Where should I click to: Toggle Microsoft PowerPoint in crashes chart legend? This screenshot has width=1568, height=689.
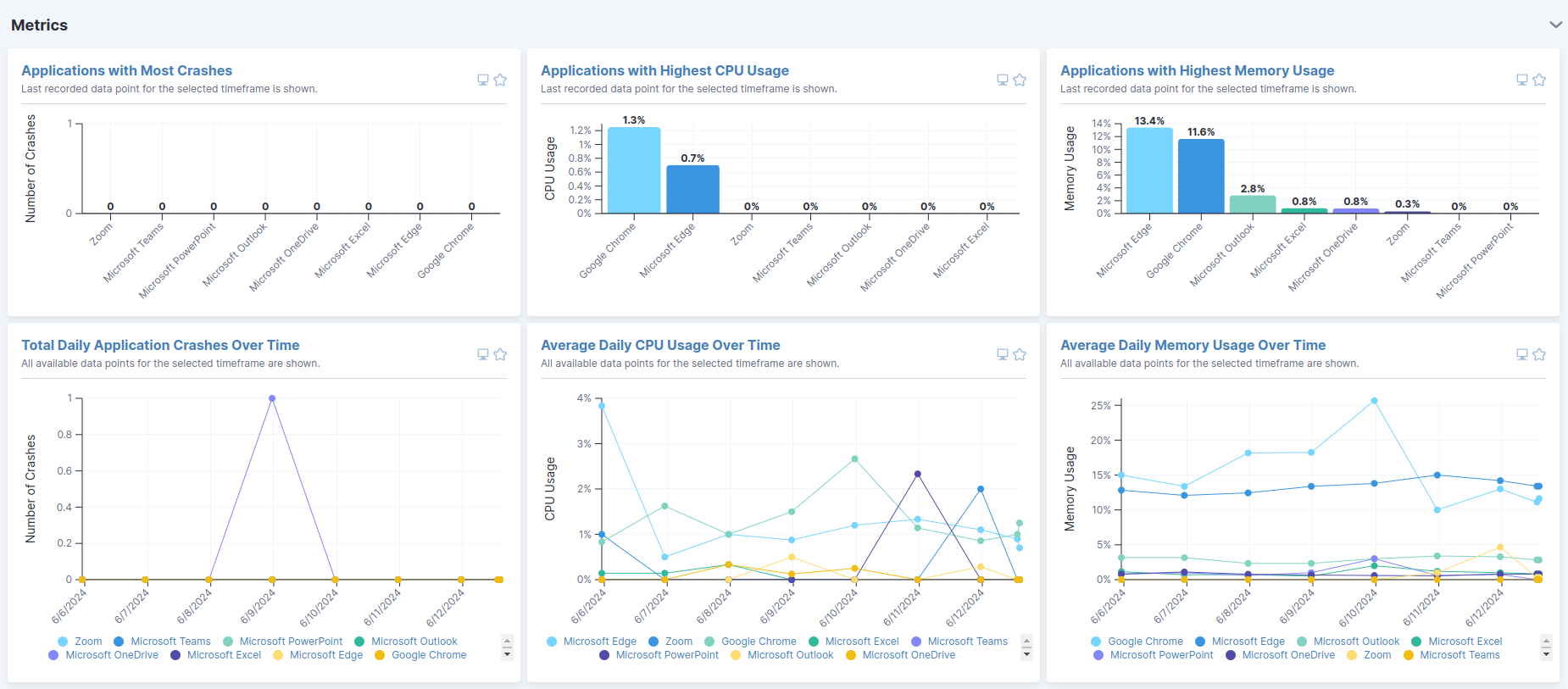pyautogui.click(x=282, y=642)
